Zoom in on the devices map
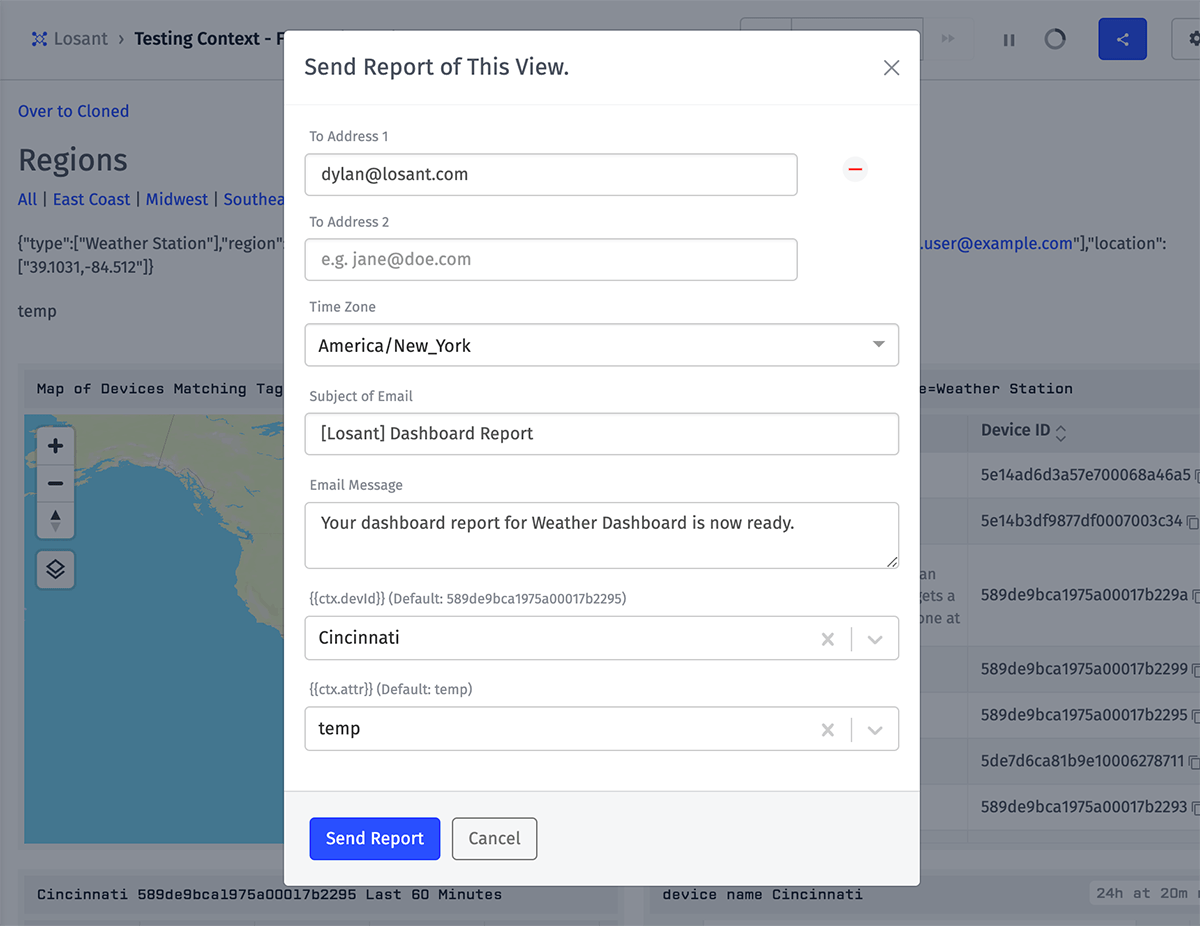The image size is (1200, 926). pos(55,446)
